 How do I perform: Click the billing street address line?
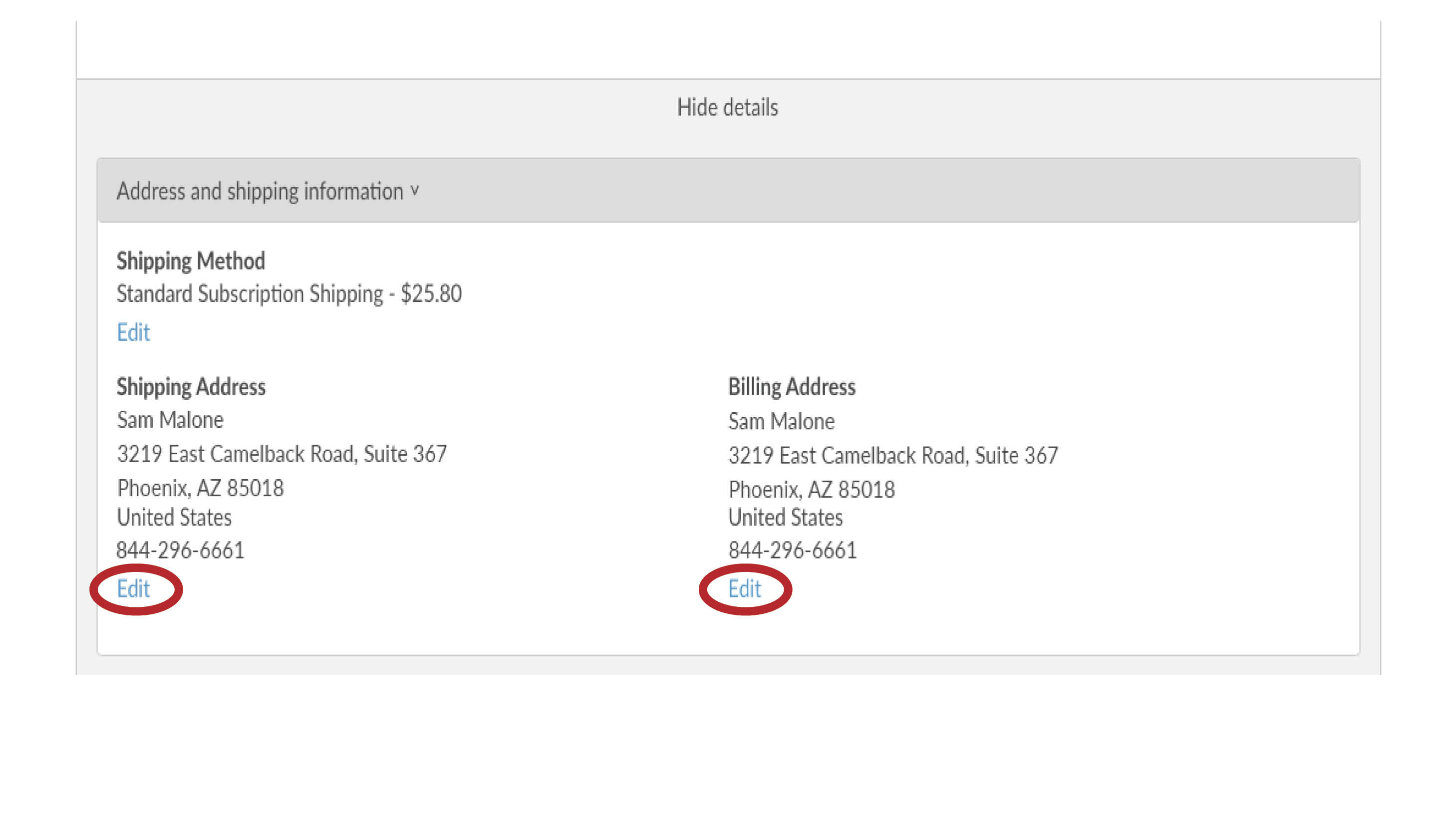click(x=892, y=456)
